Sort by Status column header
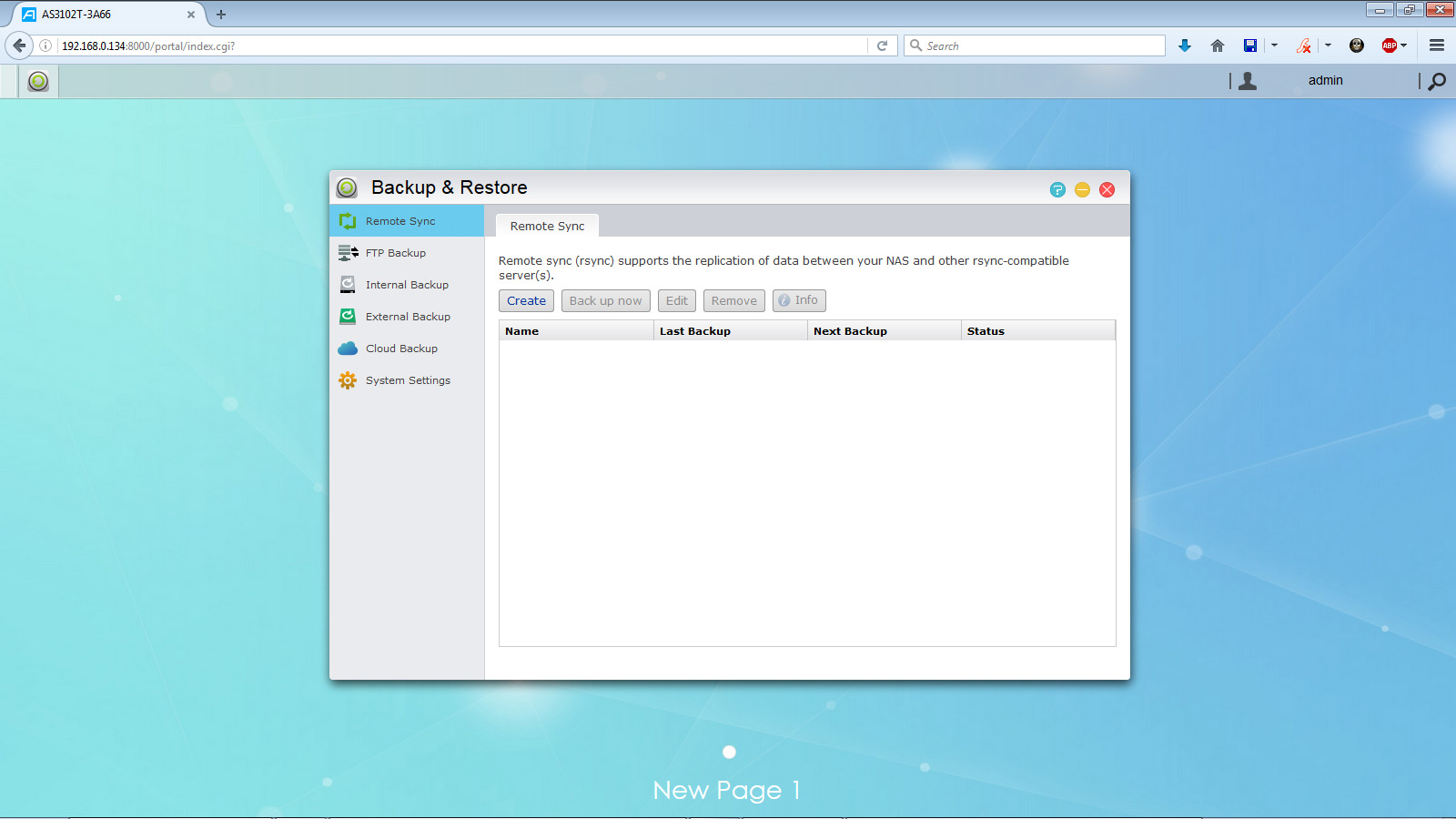 [x=1037, y=331]
